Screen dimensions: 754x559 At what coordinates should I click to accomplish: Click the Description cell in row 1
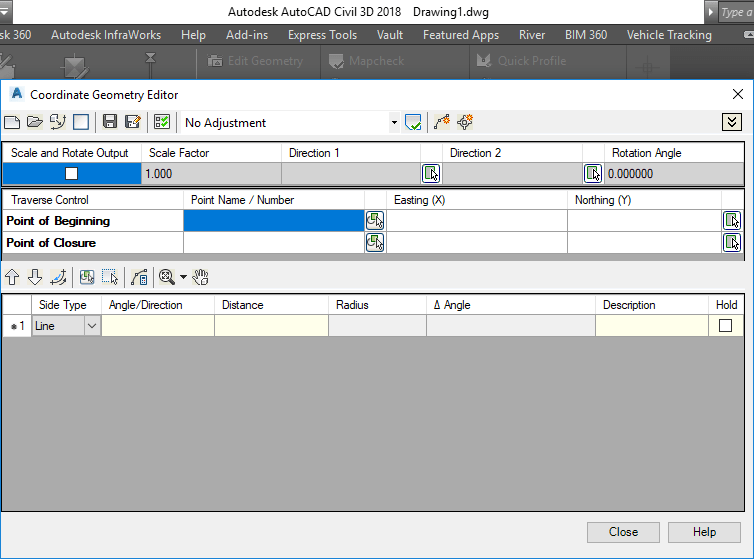(652, 326)
